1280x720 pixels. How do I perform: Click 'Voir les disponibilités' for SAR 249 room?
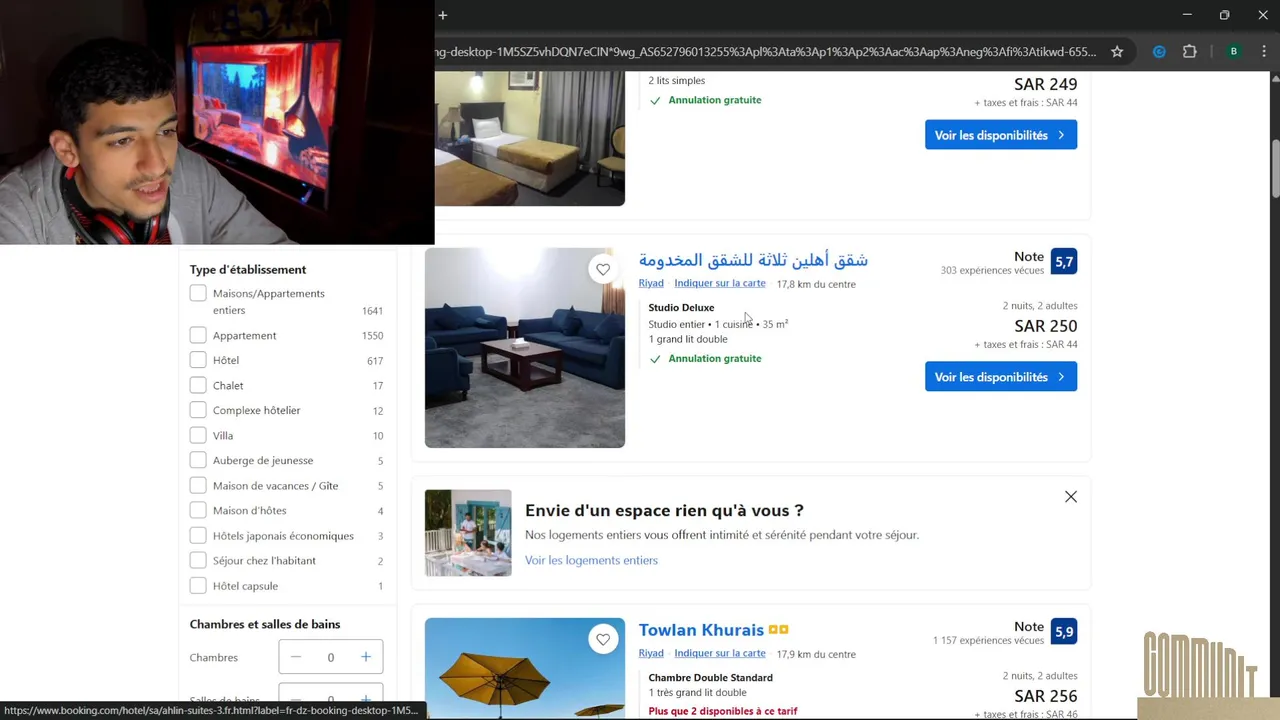pyautogui.click(x=1001, y=135)
